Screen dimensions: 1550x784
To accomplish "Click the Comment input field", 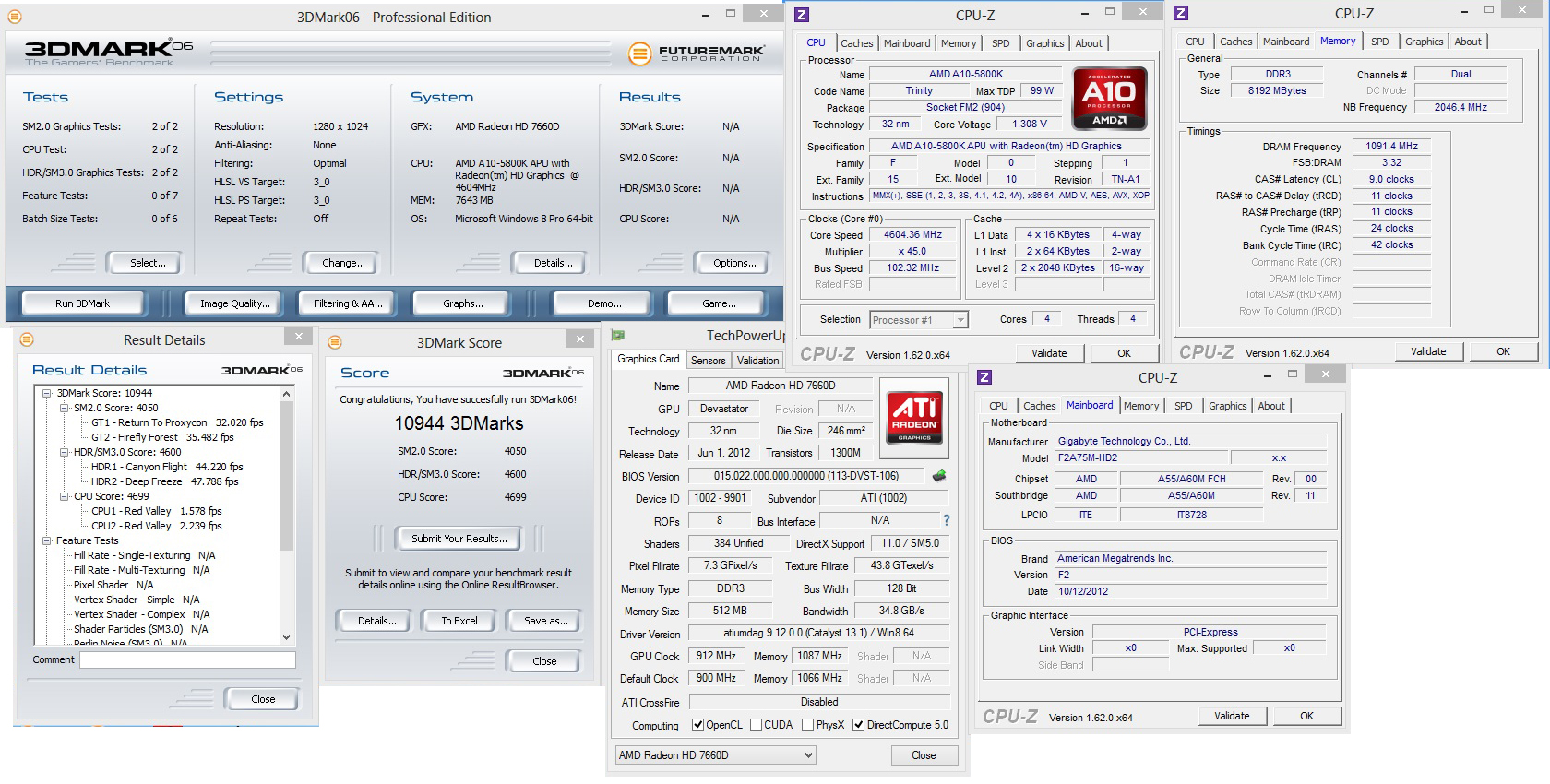I will (x=187, y=659).
